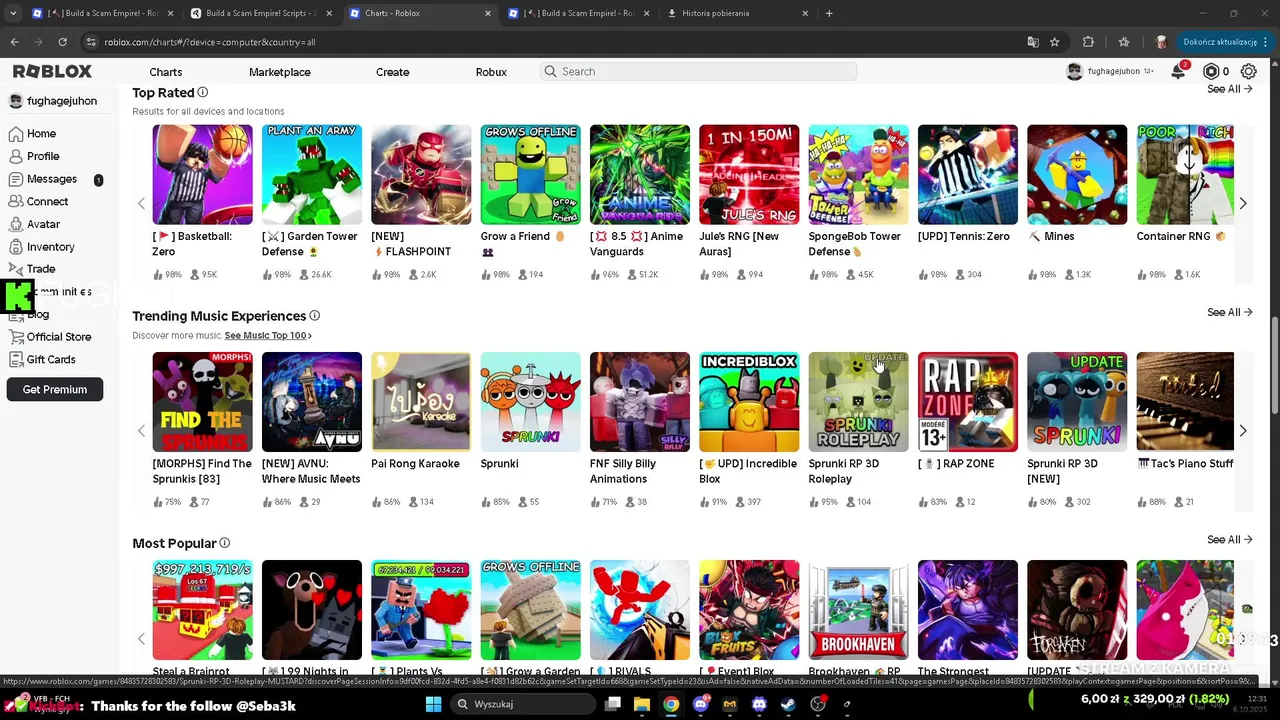Click the Roblox search field
The width and height of the screenshot is (1280, 720).
pos(698,71)
